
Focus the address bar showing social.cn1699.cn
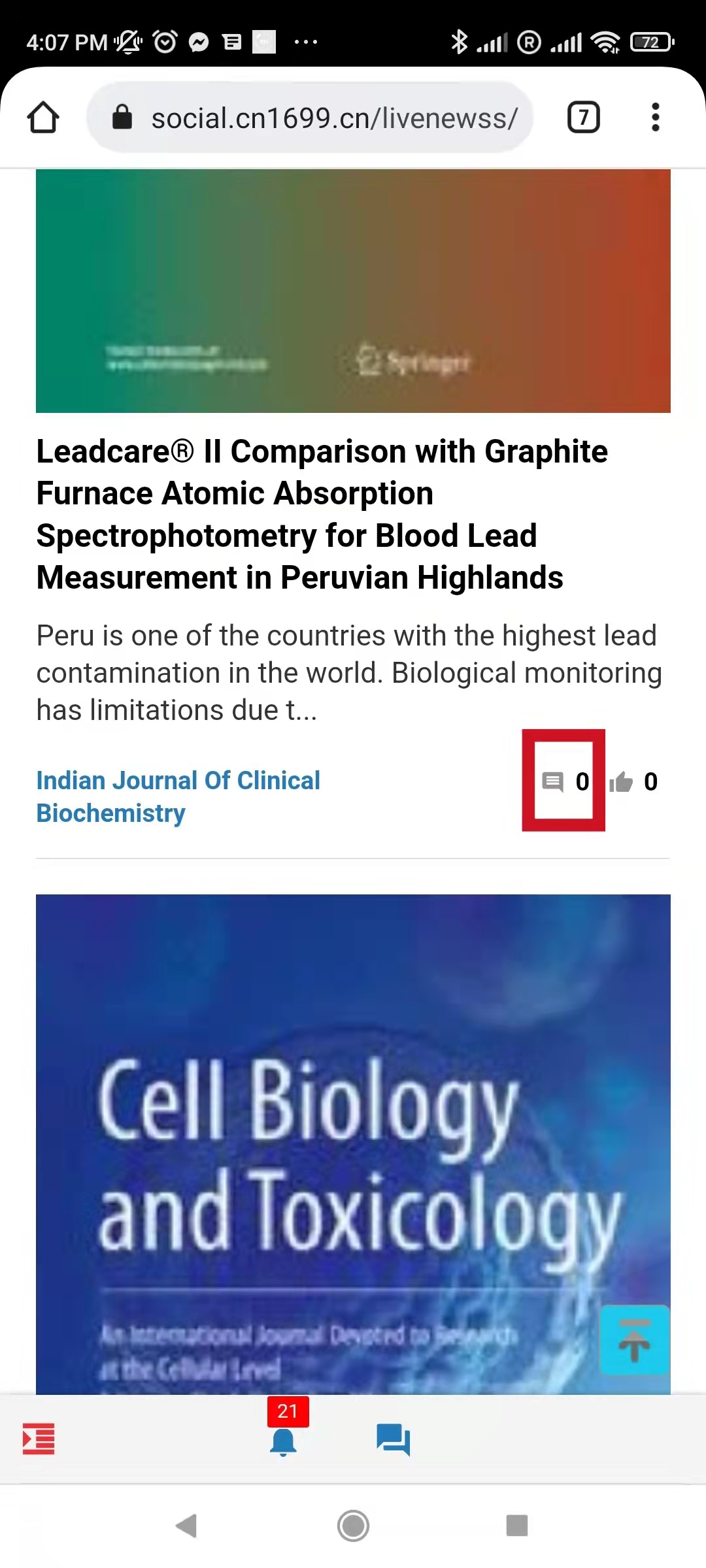310,118
